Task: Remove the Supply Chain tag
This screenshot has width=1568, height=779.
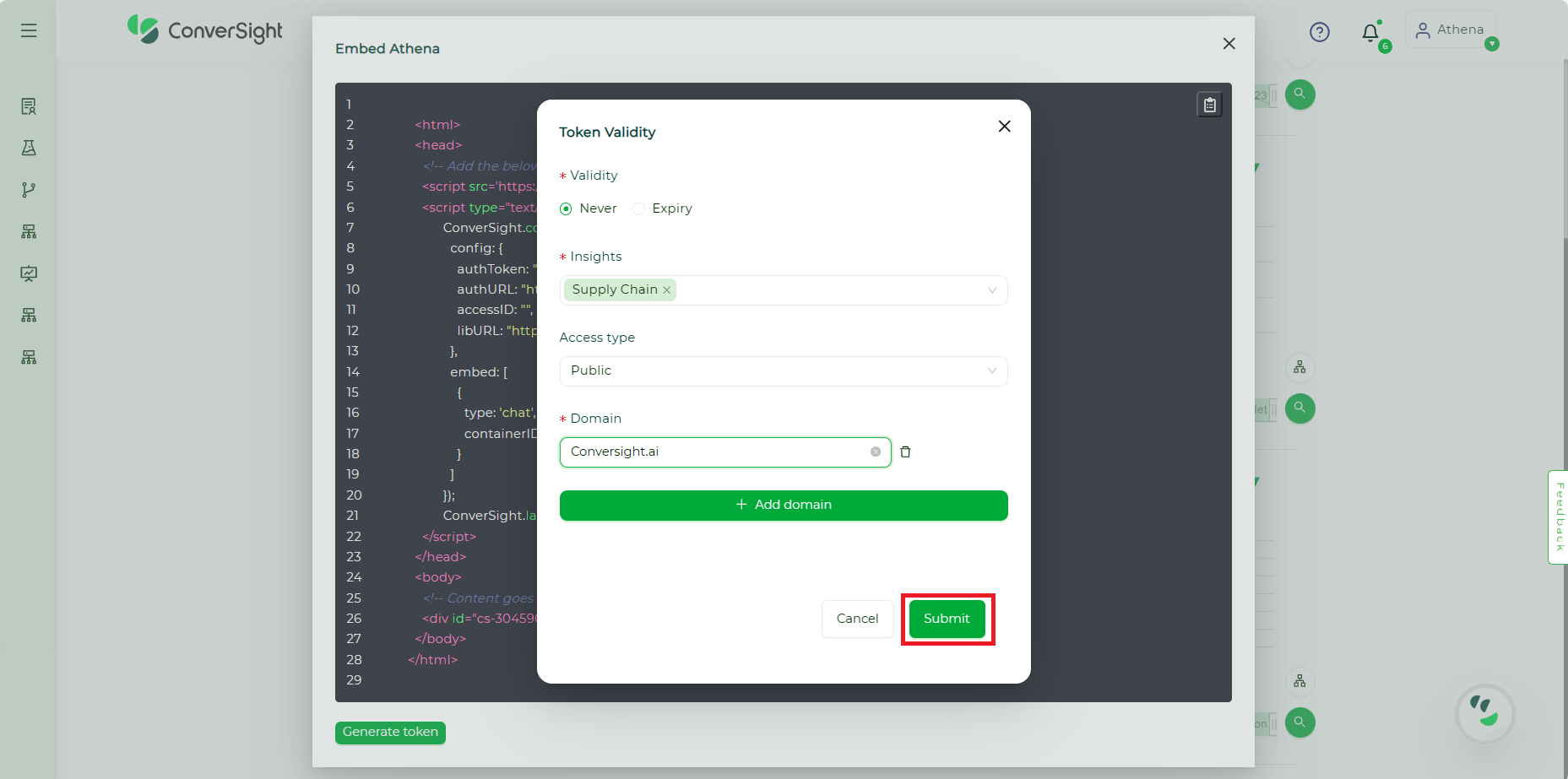Action: click(667, 290)
